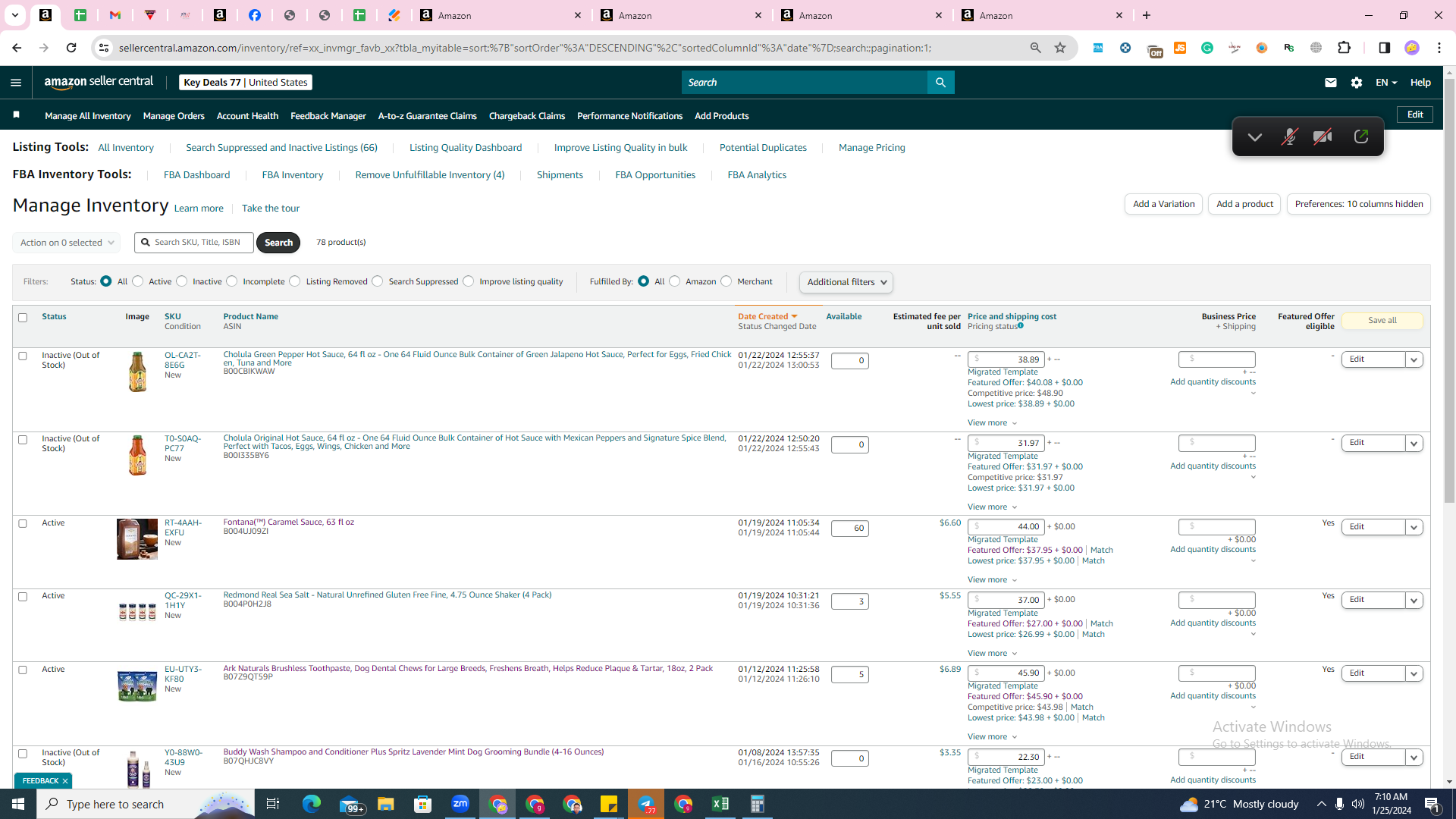Viewport: 1456px width, 819px height.
Task: Open the browser extensions puzzle icon
Action: click(x=1345, y=48)
